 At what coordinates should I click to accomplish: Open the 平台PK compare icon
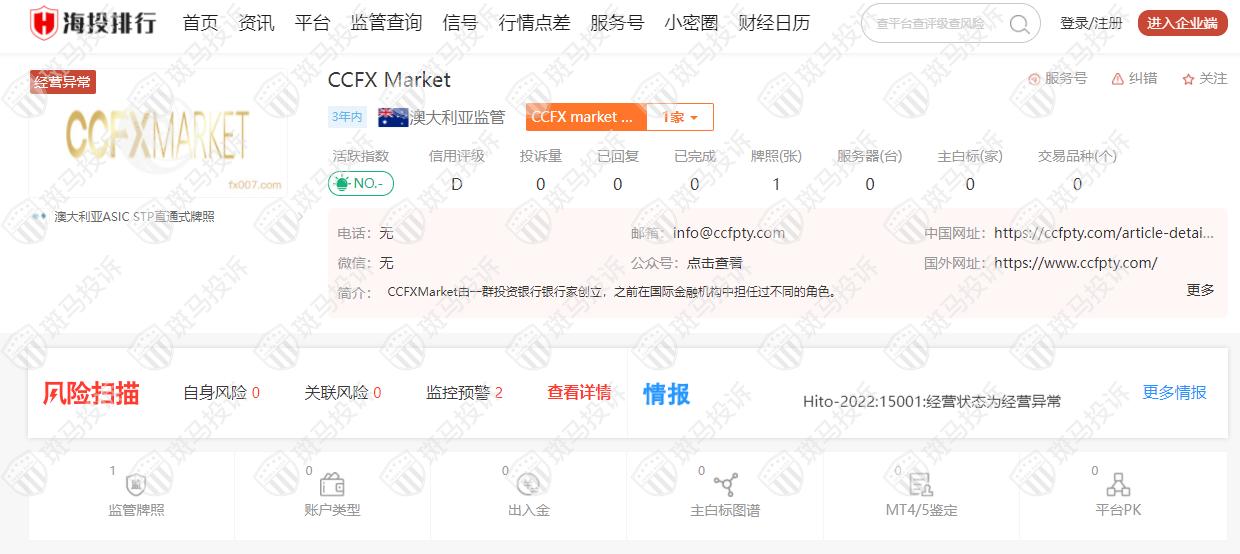tap(1118, 486)
